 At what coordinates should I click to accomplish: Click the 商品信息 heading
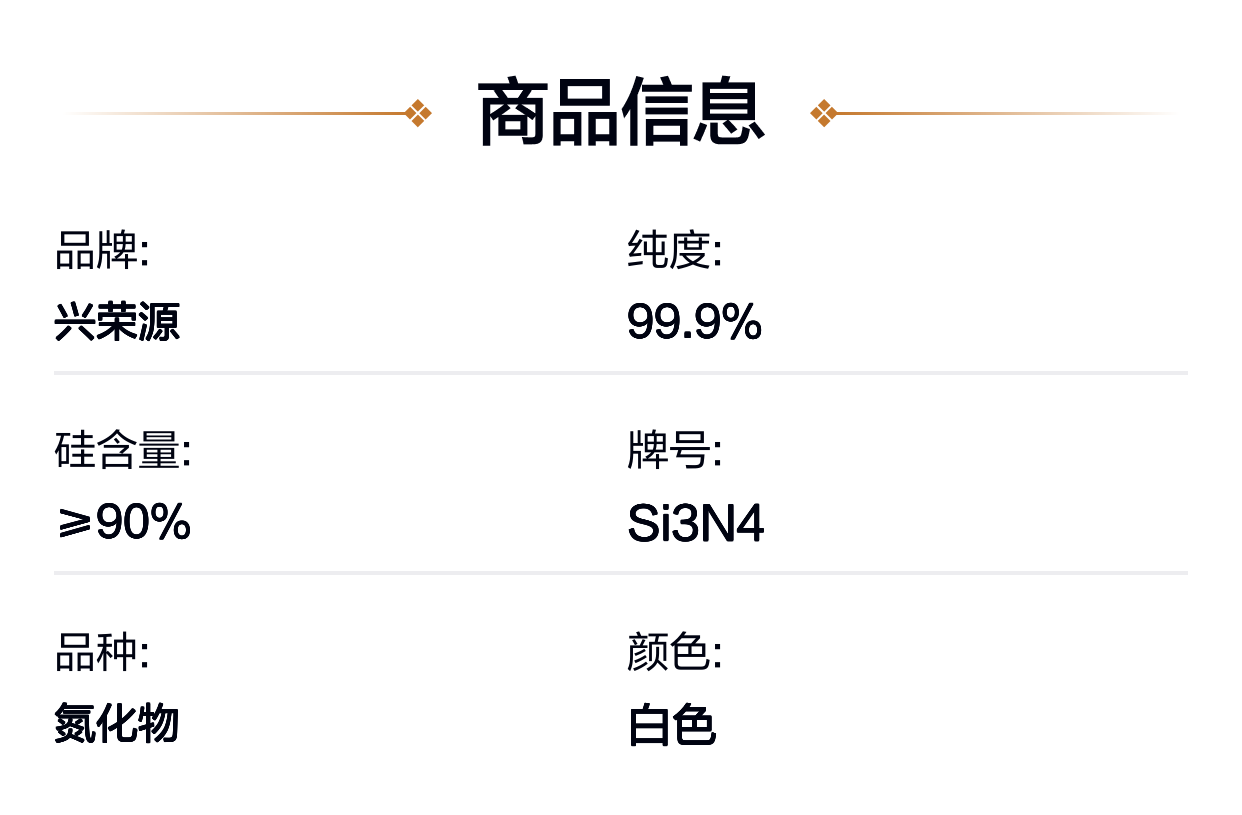[621, 113]
